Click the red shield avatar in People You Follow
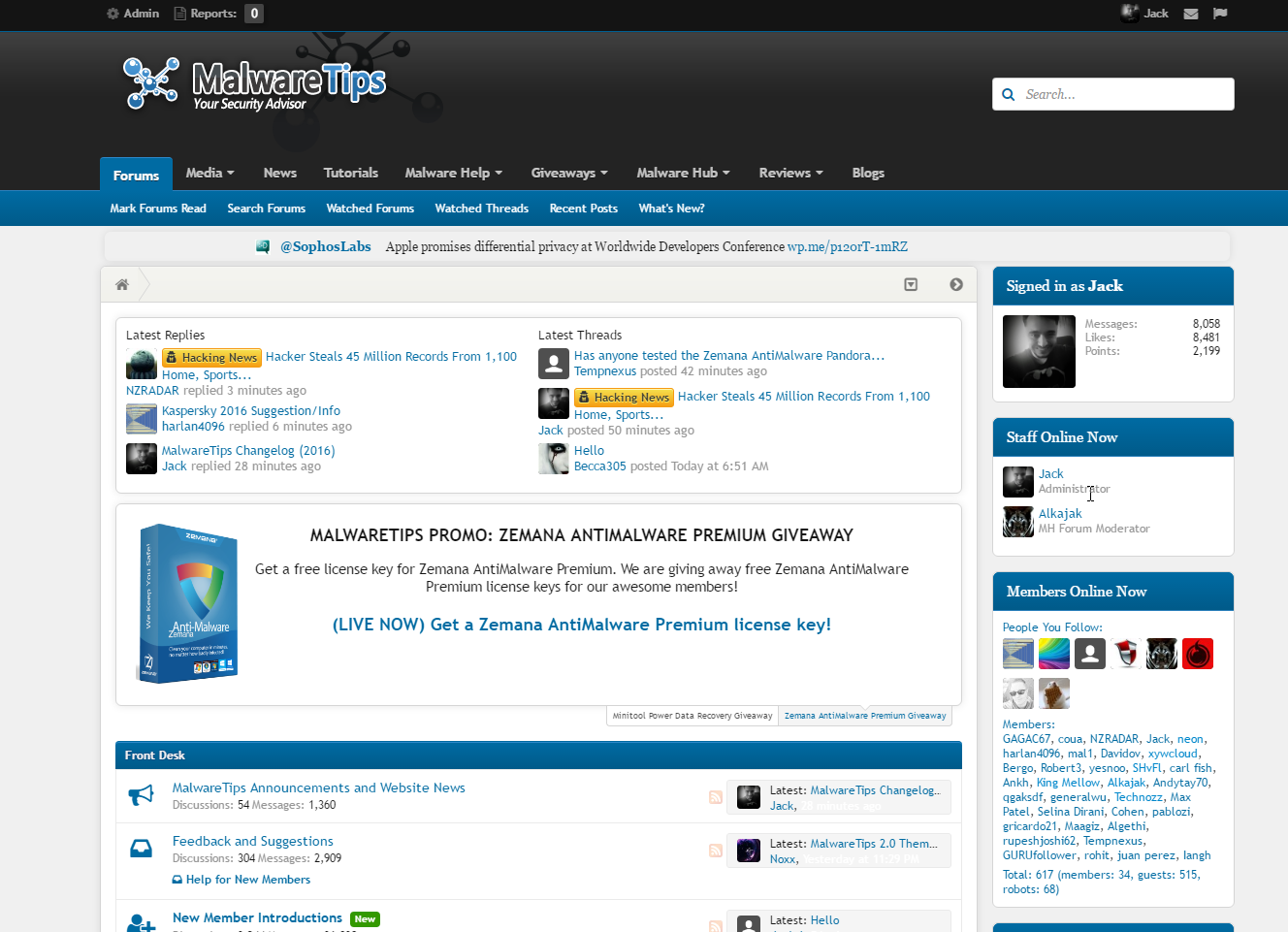The height and width of the screenshot is (932, 1288). click(1126, 654)
